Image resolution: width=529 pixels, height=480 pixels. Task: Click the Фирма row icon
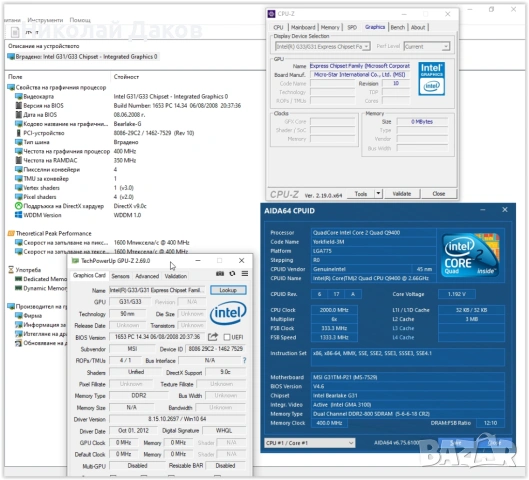click(19, 315)
